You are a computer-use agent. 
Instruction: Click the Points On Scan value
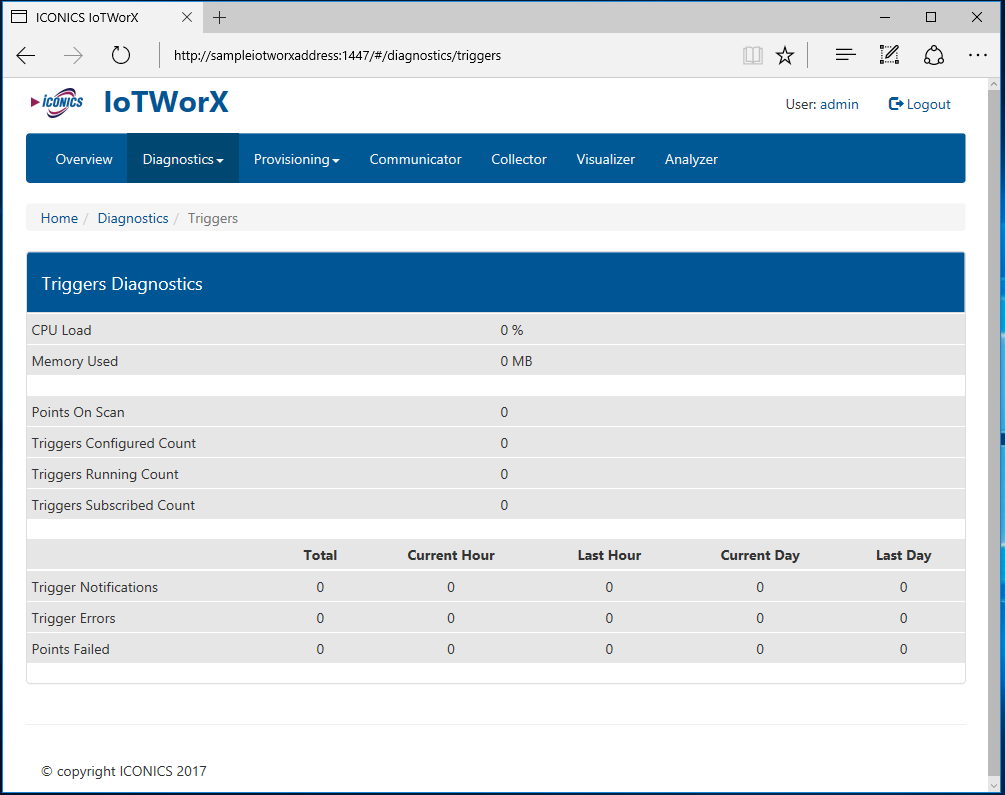504,412
